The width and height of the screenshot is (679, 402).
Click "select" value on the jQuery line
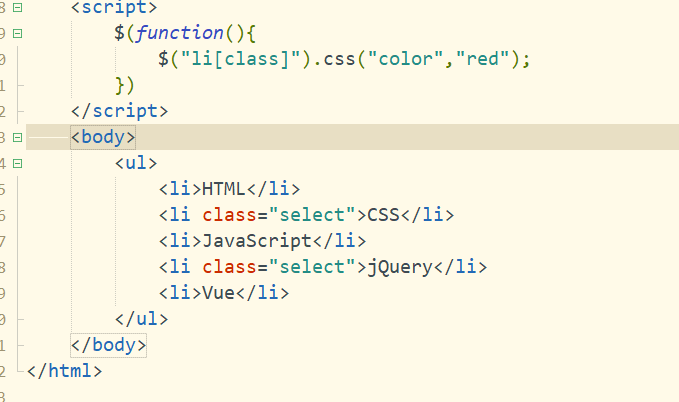[x=312, y=267]
